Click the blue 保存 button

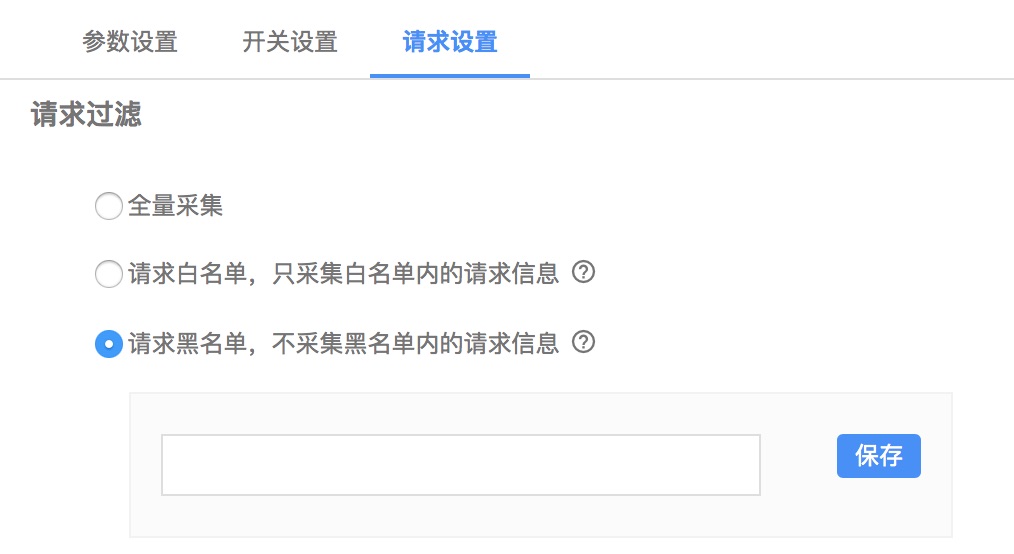pyautogui.click(x=878, y=456)
